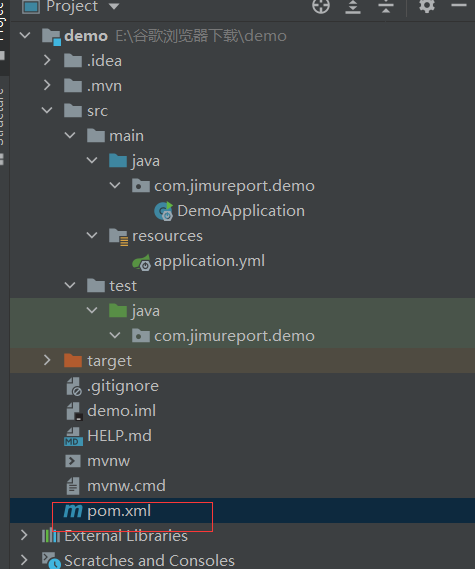Hide the Project tool window with minus icon
Image resolution: width=475 pixels, height=569 pixels.
coord(459,5)
